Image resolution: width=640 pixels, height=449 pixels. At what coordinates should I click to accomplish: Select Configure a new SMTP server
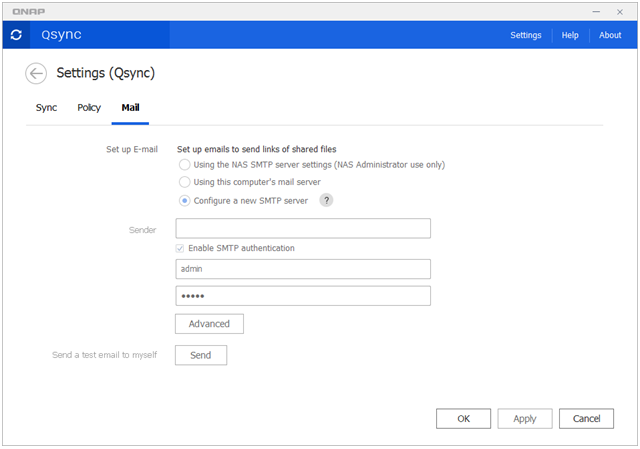point(184,201)
